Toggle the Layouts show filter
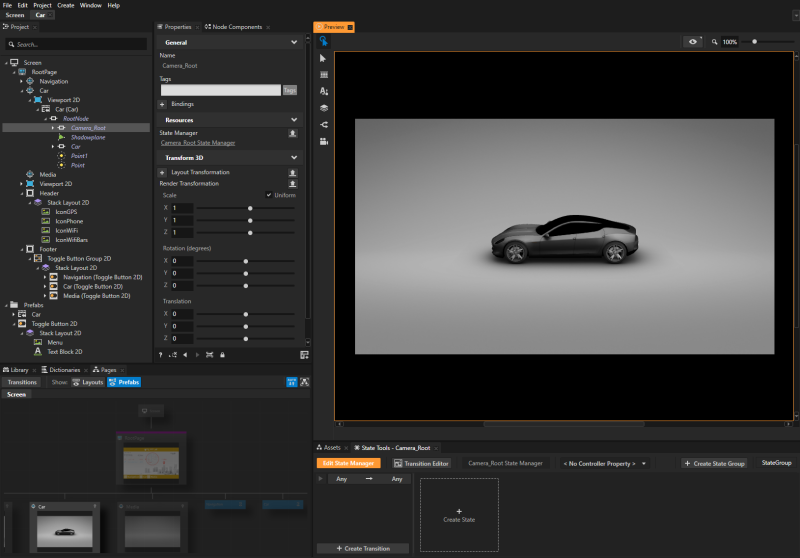Screen dimensions: 800x558 [x=90, y=382]
